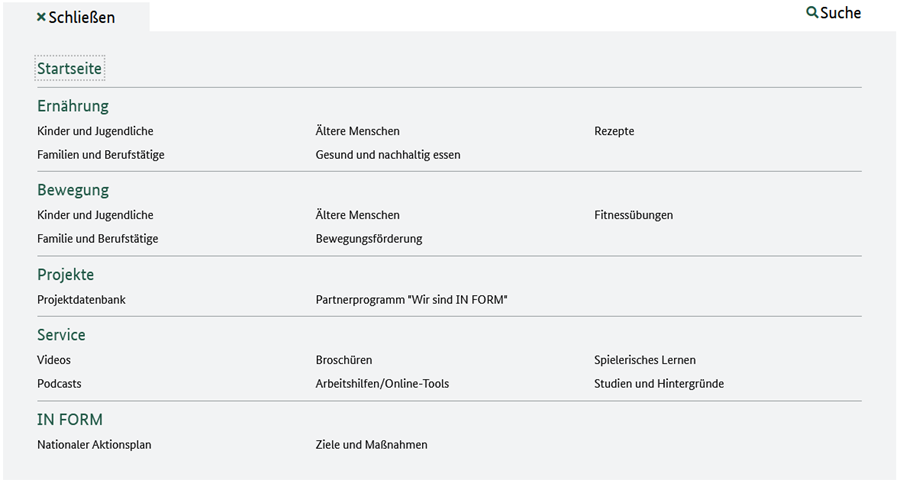This screenshot has height=483, width=900.
Task: Go to Nationaler Aktionsplan
Action: click(x=94, y=445)
